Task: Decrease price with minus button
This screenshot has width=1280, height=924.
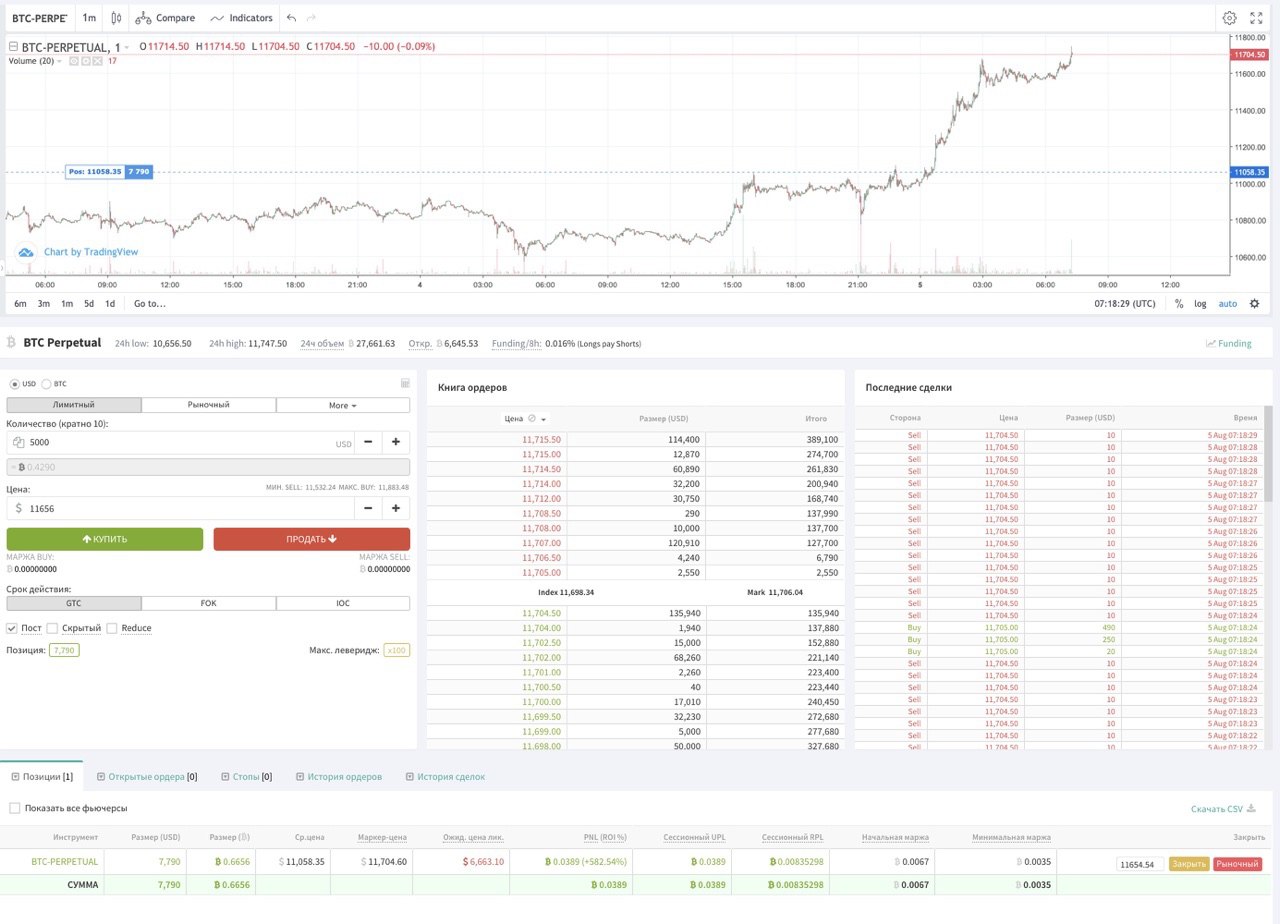Action: pos(368,508)
